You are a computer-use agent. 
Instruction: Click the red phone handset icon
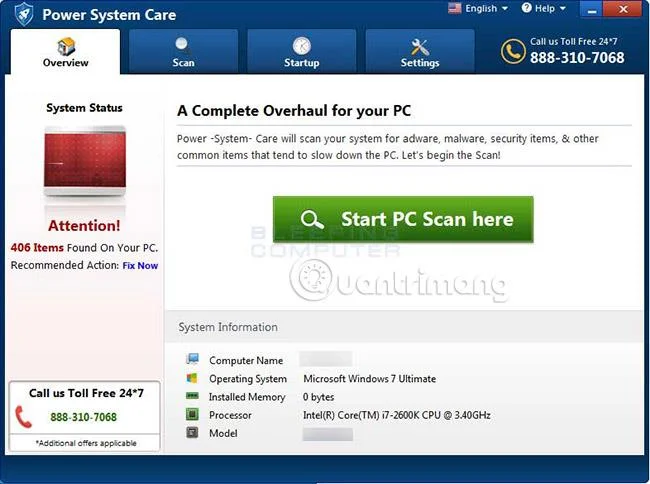(x=23, y=416)
